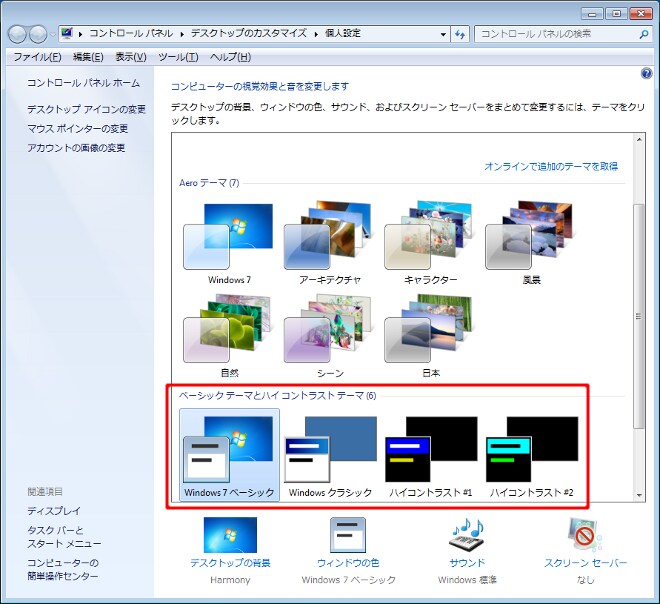Click the theme list scroll up arrow
The image size is (660, 604).
639,139
